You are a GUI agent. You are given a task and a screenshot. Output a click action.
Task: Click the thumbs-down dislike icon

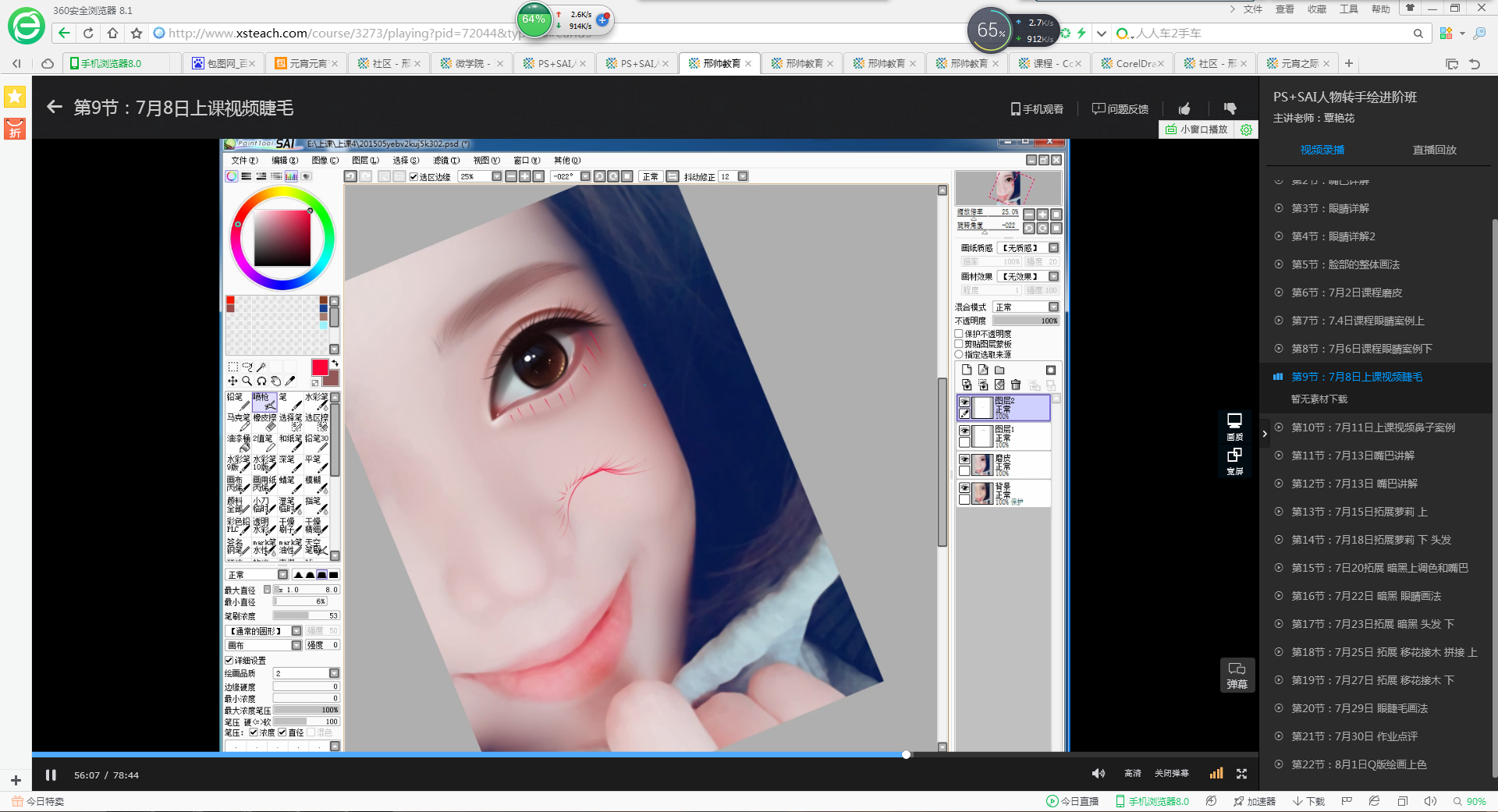coord(1230,109)
